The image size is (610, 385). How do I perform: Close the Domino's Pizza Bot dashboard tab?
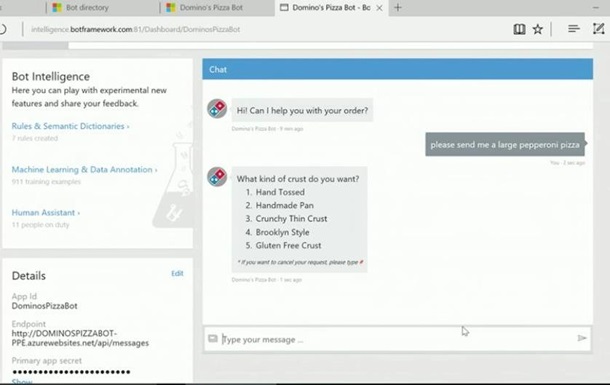click(x=379, y=8)
